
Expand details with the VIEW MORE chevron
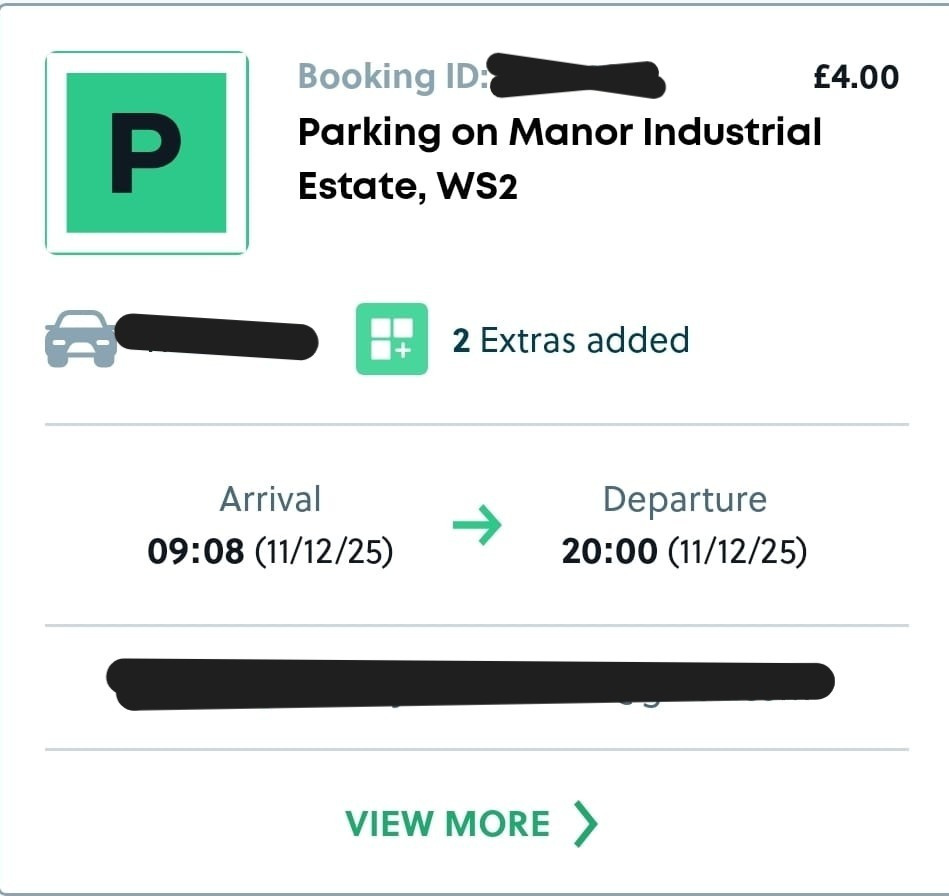587,823
